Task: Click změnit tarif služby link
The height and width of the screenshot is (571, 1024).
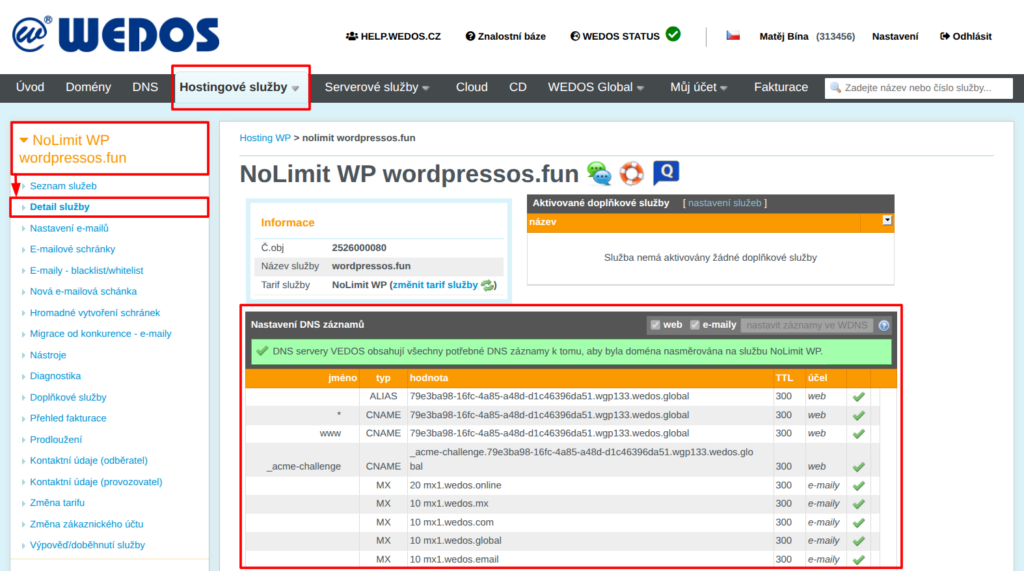Action: pyautogui.click(x=435, y=285)
